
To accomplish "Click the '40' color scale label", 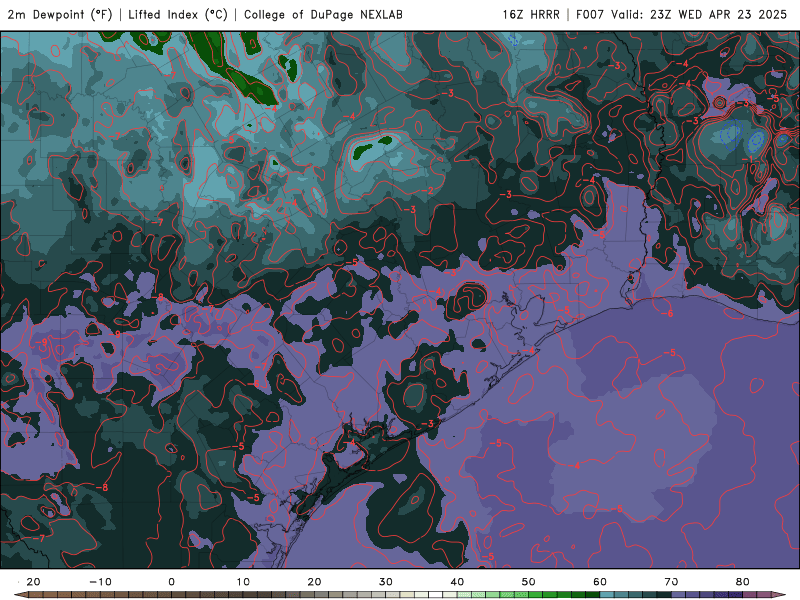I will pos(457,582).
